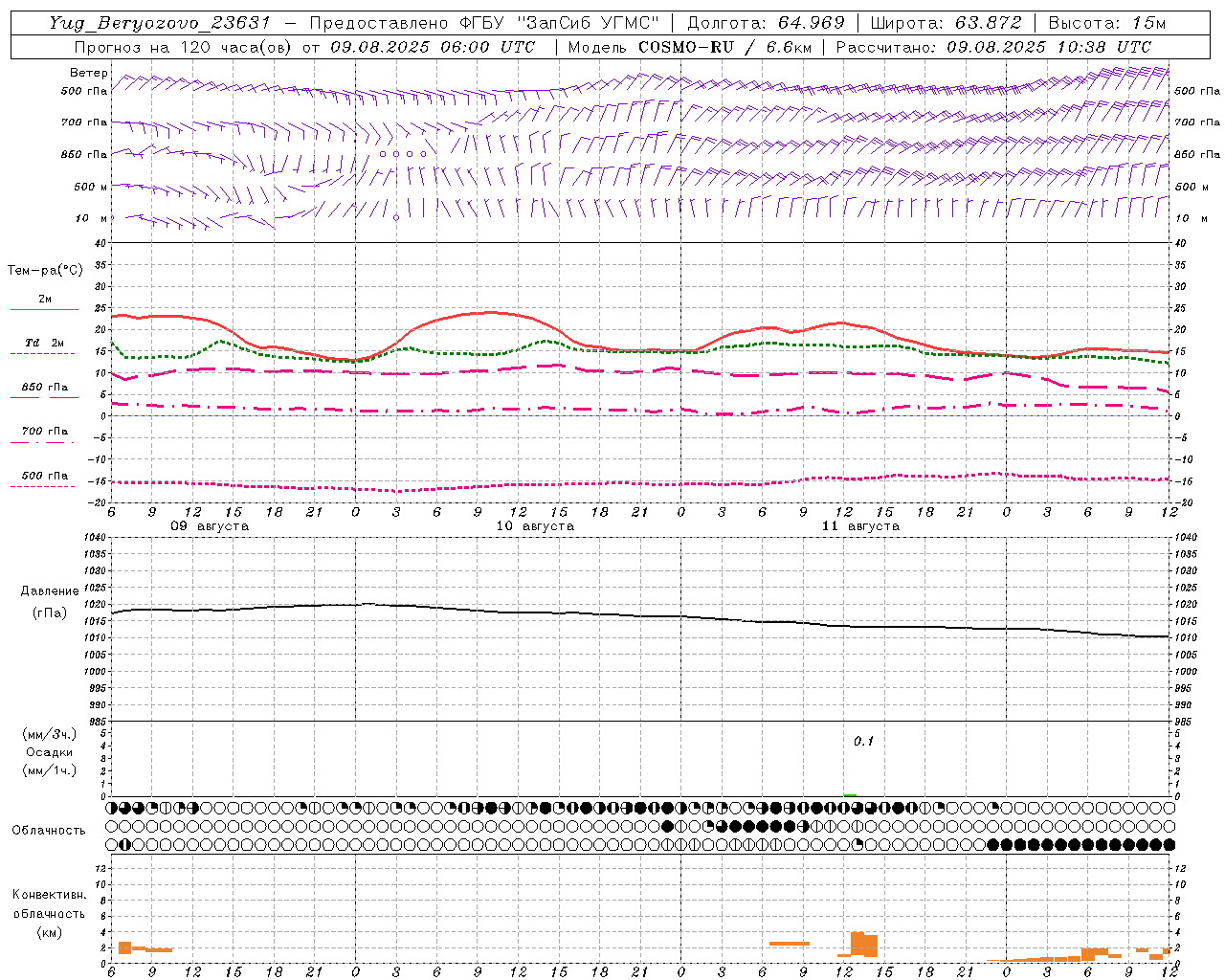
Task: Click the 'Конвективн.' label
Action: pos(49,895)
